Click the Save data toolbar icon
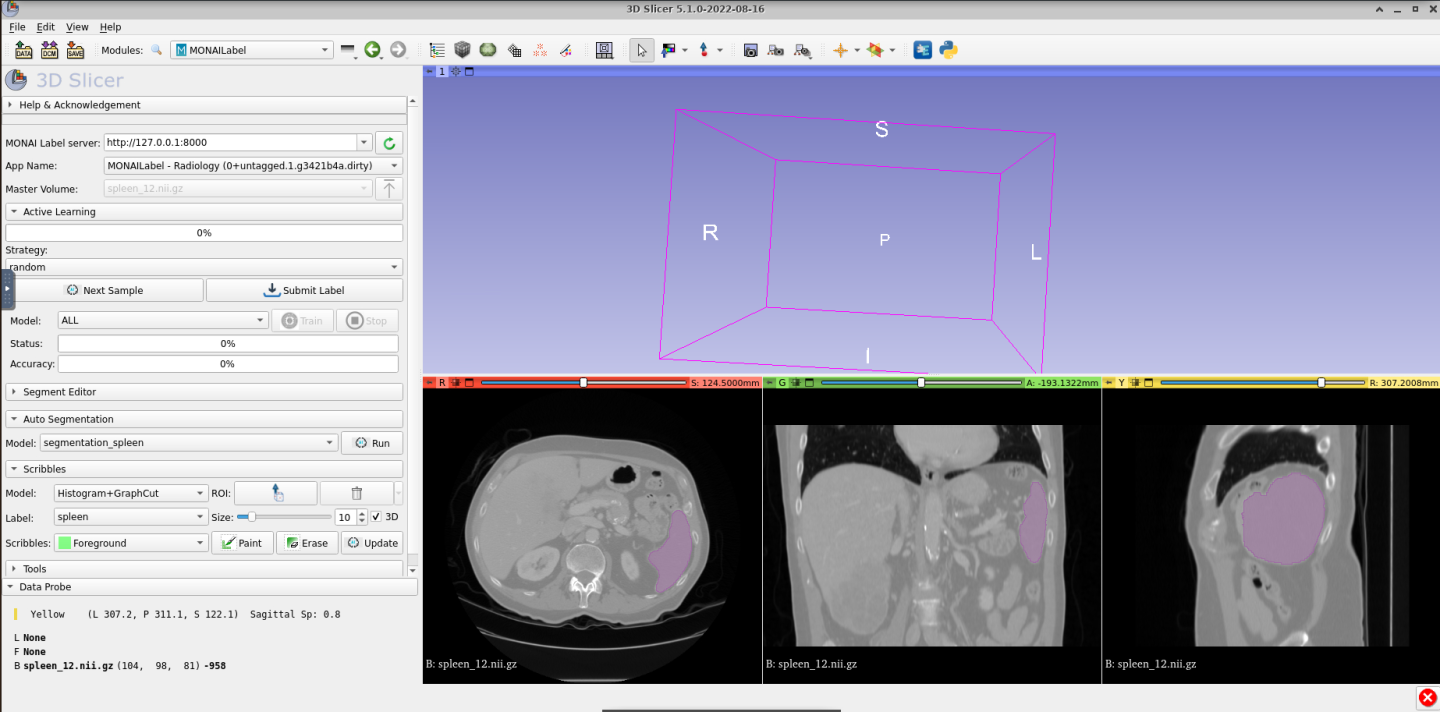The width and height of the screenshot is (1440, 712). [75, 50]
